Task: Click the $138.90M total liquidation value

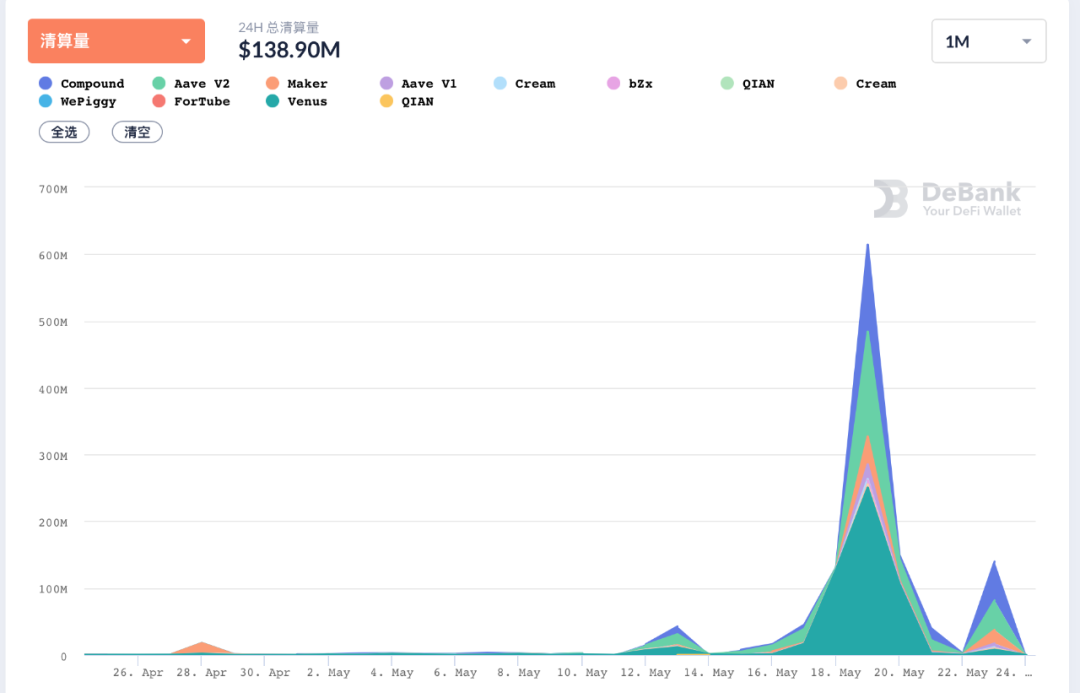Action: pos(289,49)
